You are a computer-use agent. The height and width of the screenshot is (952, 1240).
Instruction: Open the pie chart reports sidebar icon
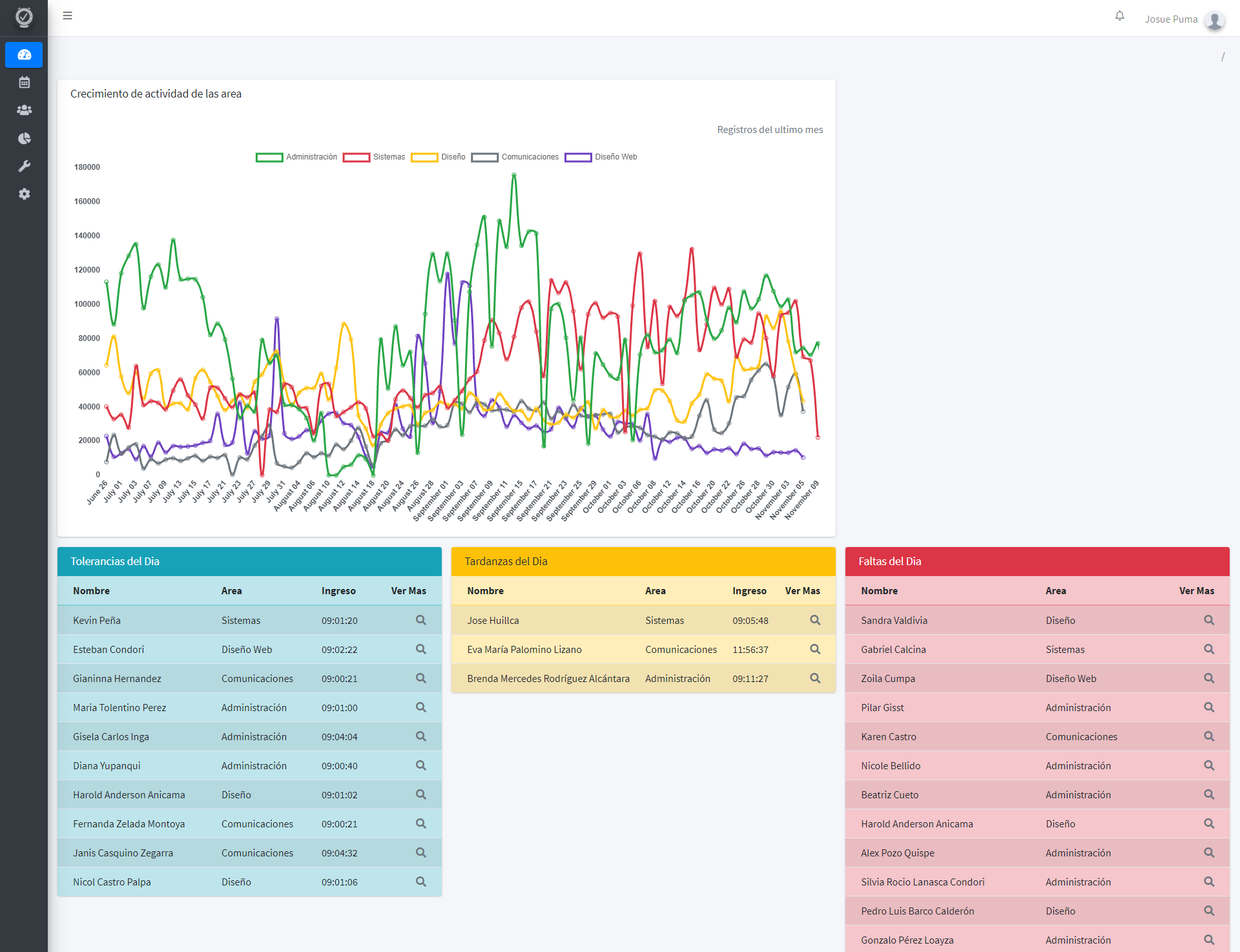point(24,138)
